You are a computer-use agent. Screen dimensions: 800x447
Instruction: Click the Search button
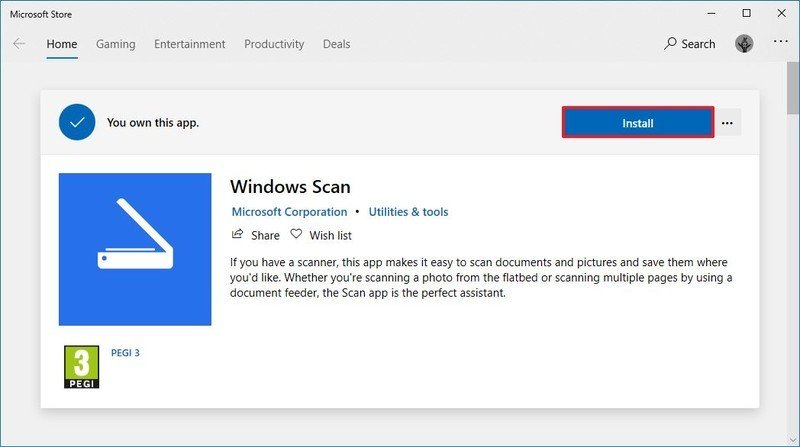coord(689,44)
